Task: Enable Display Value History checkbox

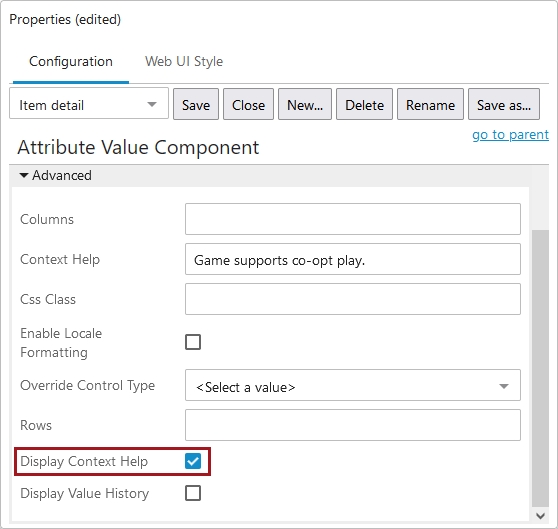Action: tap(193, 493)
